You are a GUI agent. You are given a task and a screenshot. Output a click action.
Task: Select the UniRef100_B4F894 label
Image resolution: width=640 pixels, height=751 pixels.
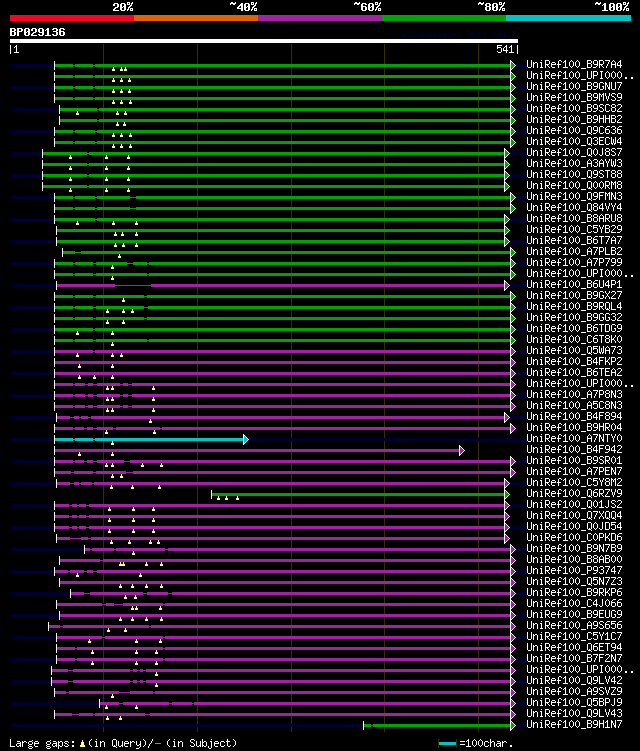574,417
